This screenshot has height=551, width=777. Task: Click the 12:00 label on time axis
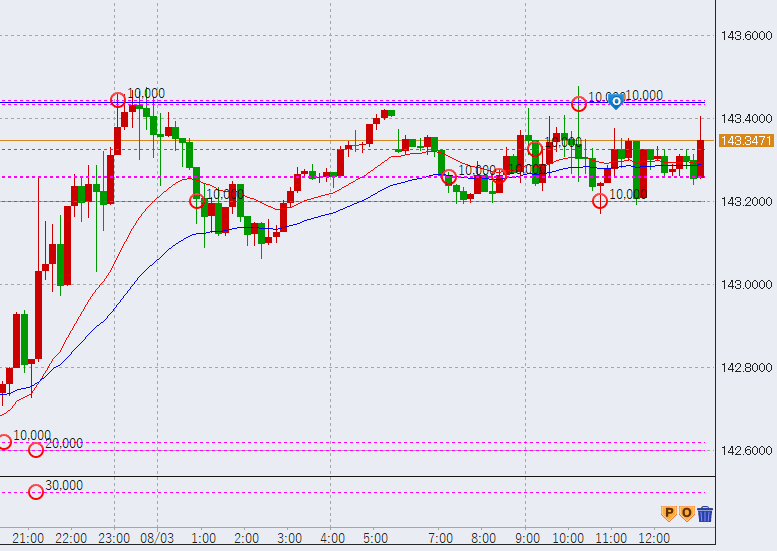click(653, 538)
